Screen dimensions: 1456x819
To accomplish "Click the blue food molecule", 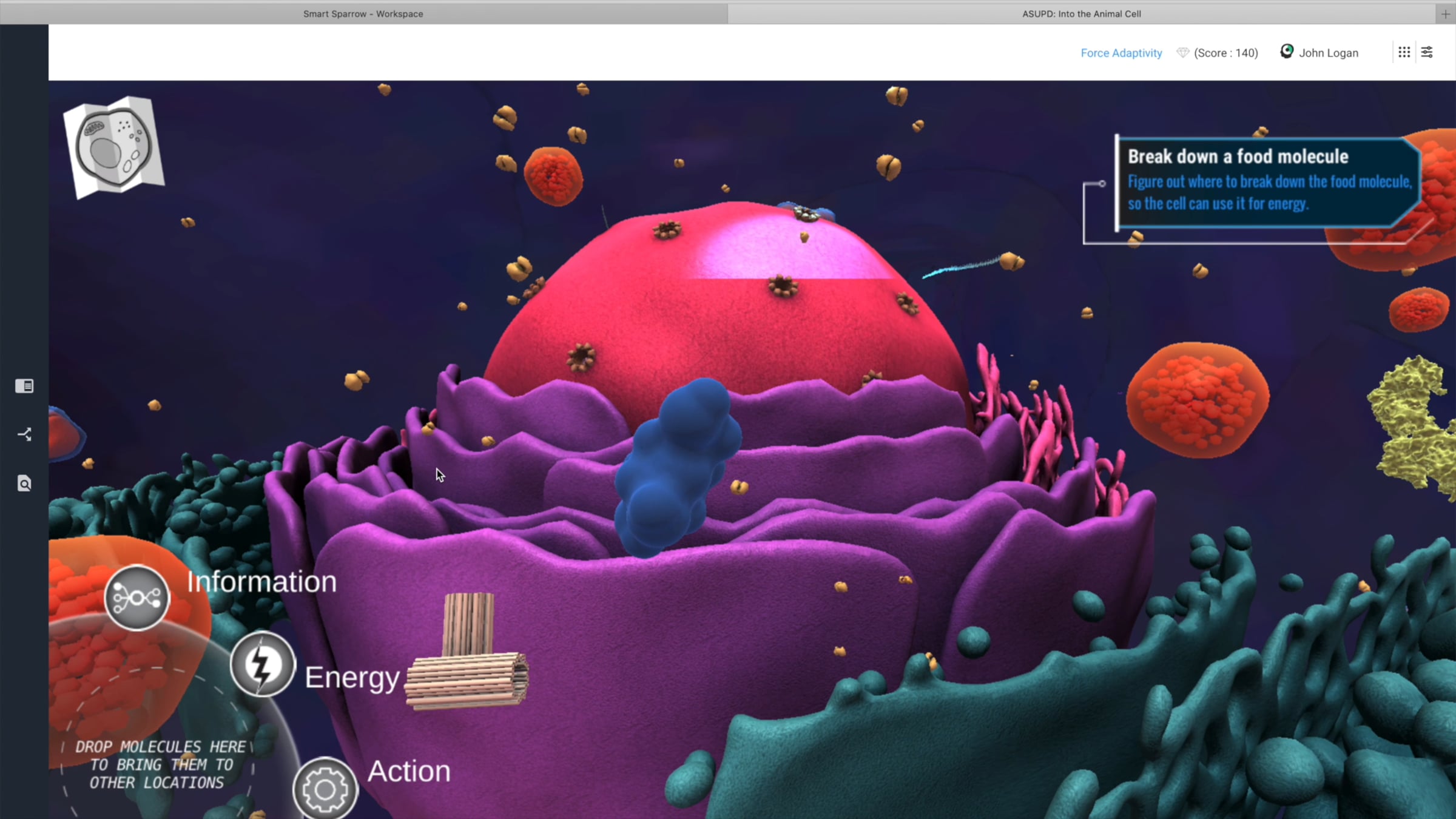I will (x=678, y=468).
